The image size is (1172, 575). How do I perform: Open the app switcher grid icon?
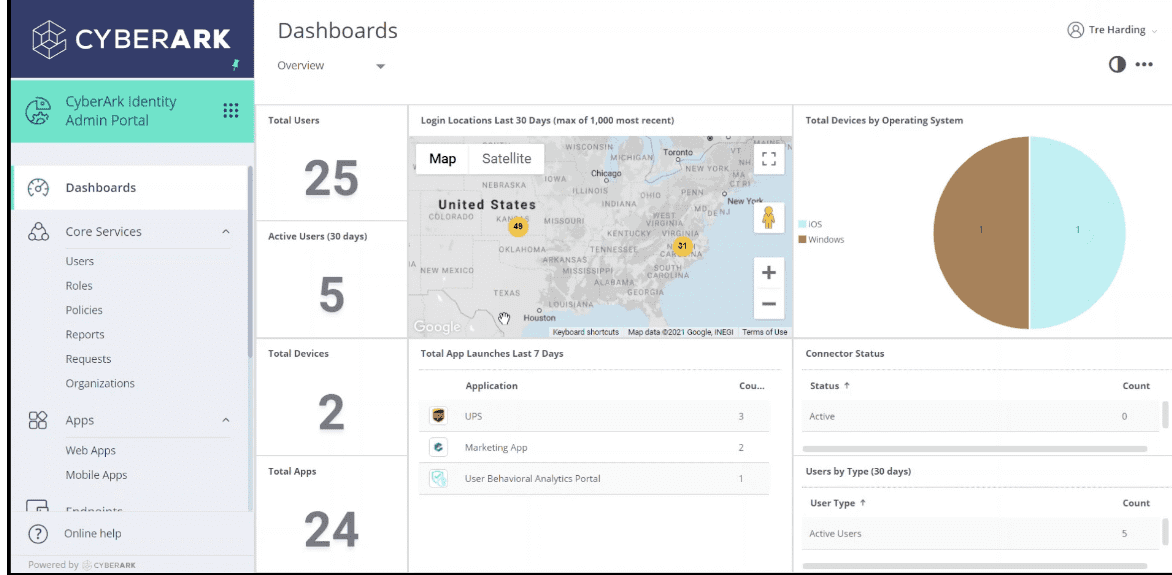coord(231,111)
